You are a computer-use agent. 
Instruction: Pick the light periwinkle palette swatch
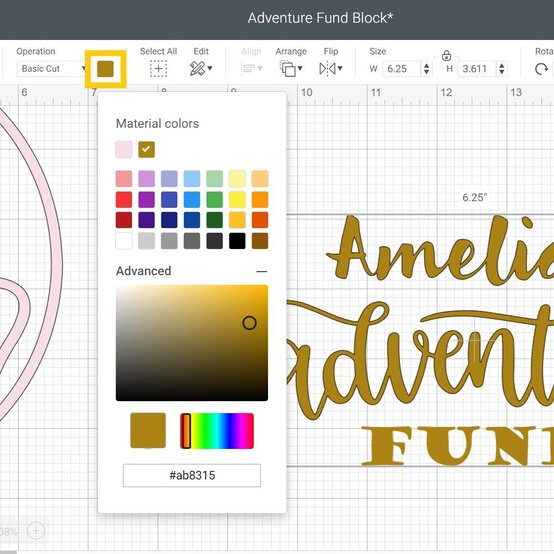(x=169, y=179)
